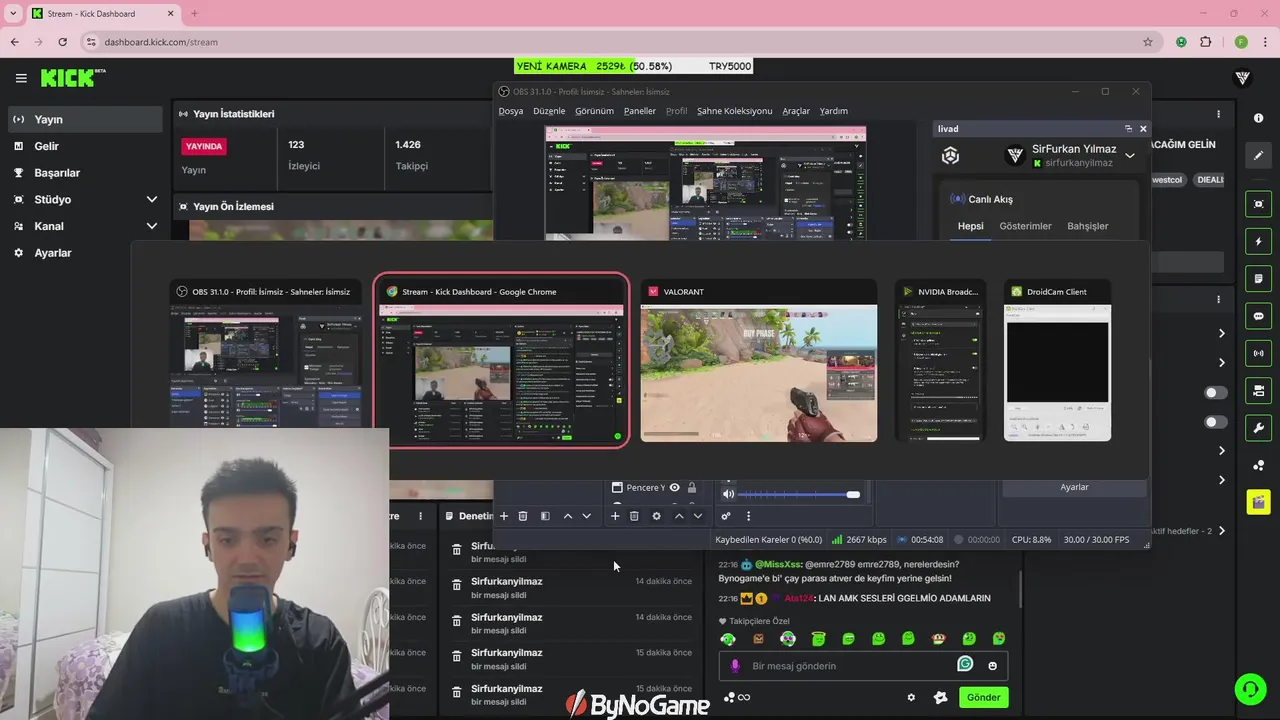This screenshot has width=1280, height=720.
Task: Add a scene with the OBS scenes plus icon
Action: pyautogui.click(x=504, y=516)
